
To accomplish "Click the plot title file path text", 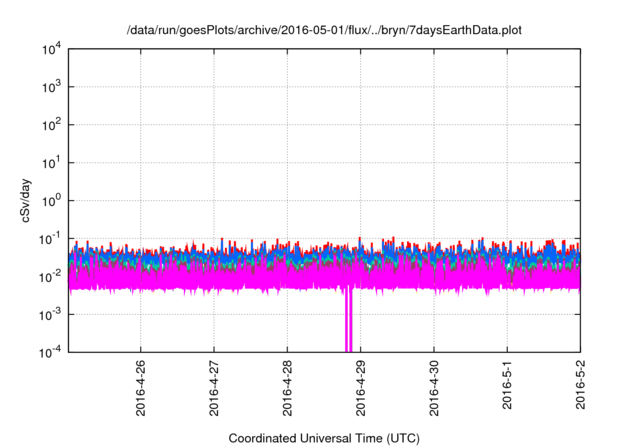I will pos(324,31).
